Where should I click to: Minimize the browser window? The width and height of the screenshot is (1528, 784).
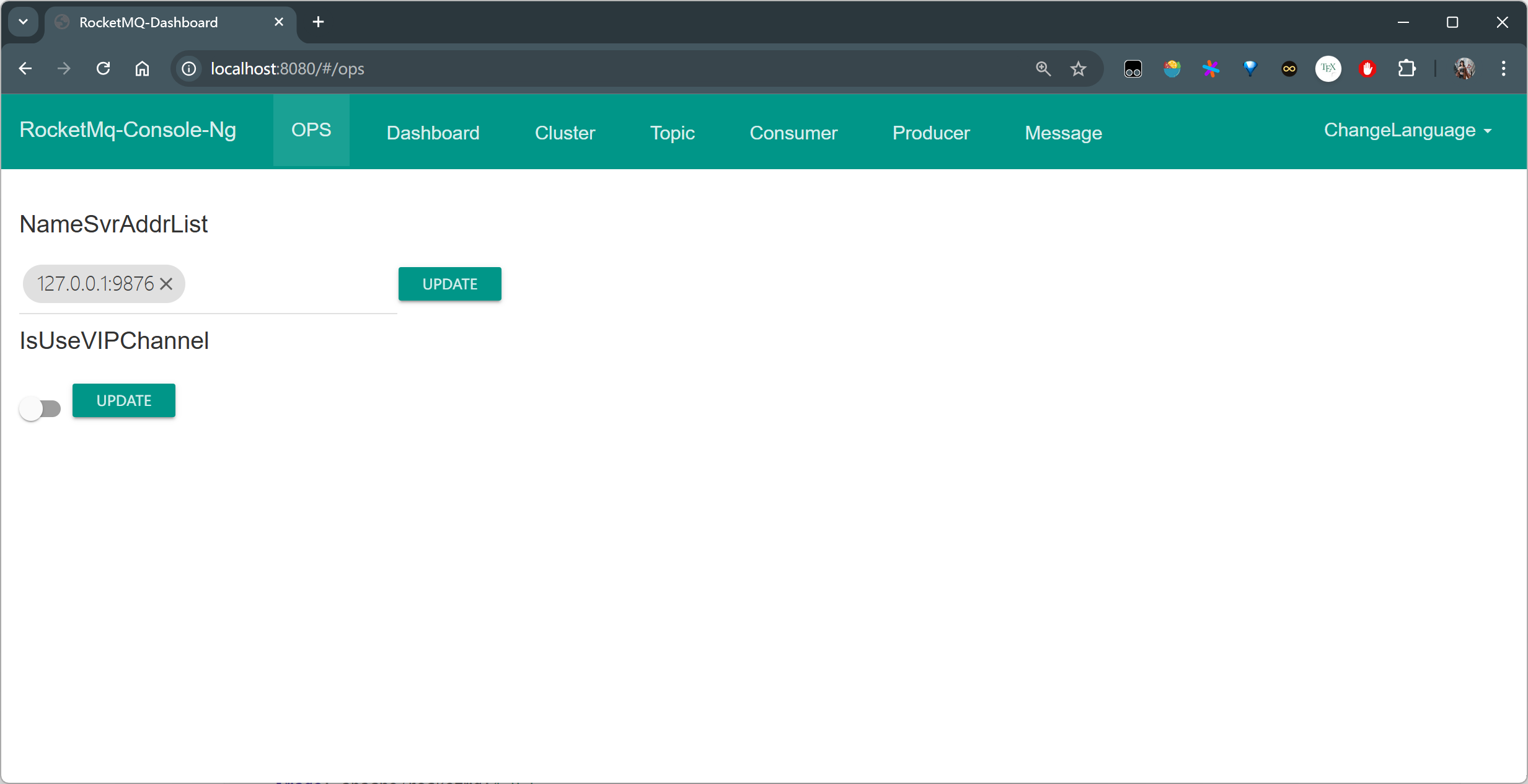(x=1404, y=22)
